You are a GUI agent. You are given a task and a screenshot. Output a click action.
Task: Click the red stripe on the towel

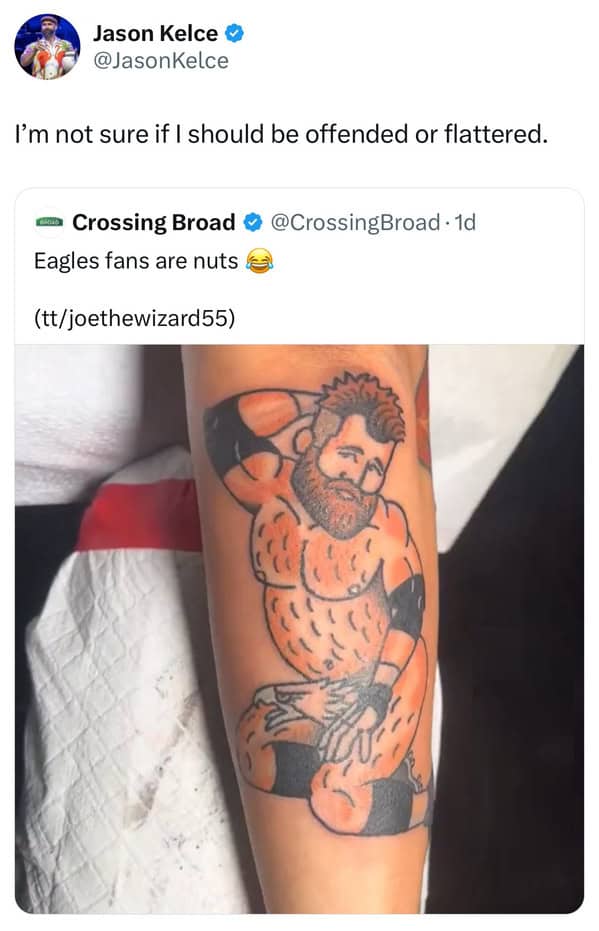tap(140, 515)
